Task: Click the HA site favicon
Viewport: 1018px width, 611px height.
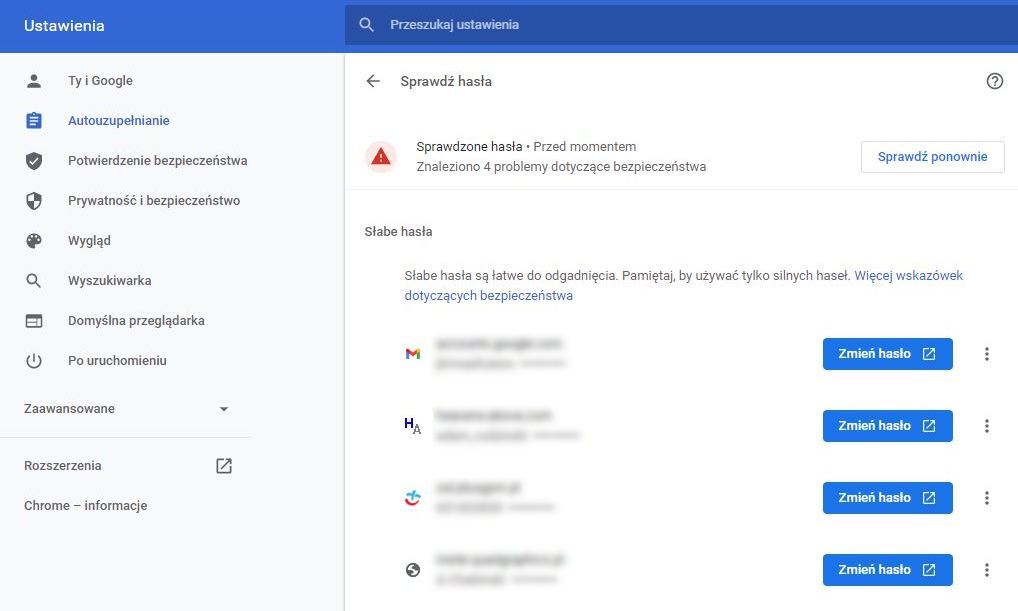Action: pyautogui.click(x=412, y=426)
